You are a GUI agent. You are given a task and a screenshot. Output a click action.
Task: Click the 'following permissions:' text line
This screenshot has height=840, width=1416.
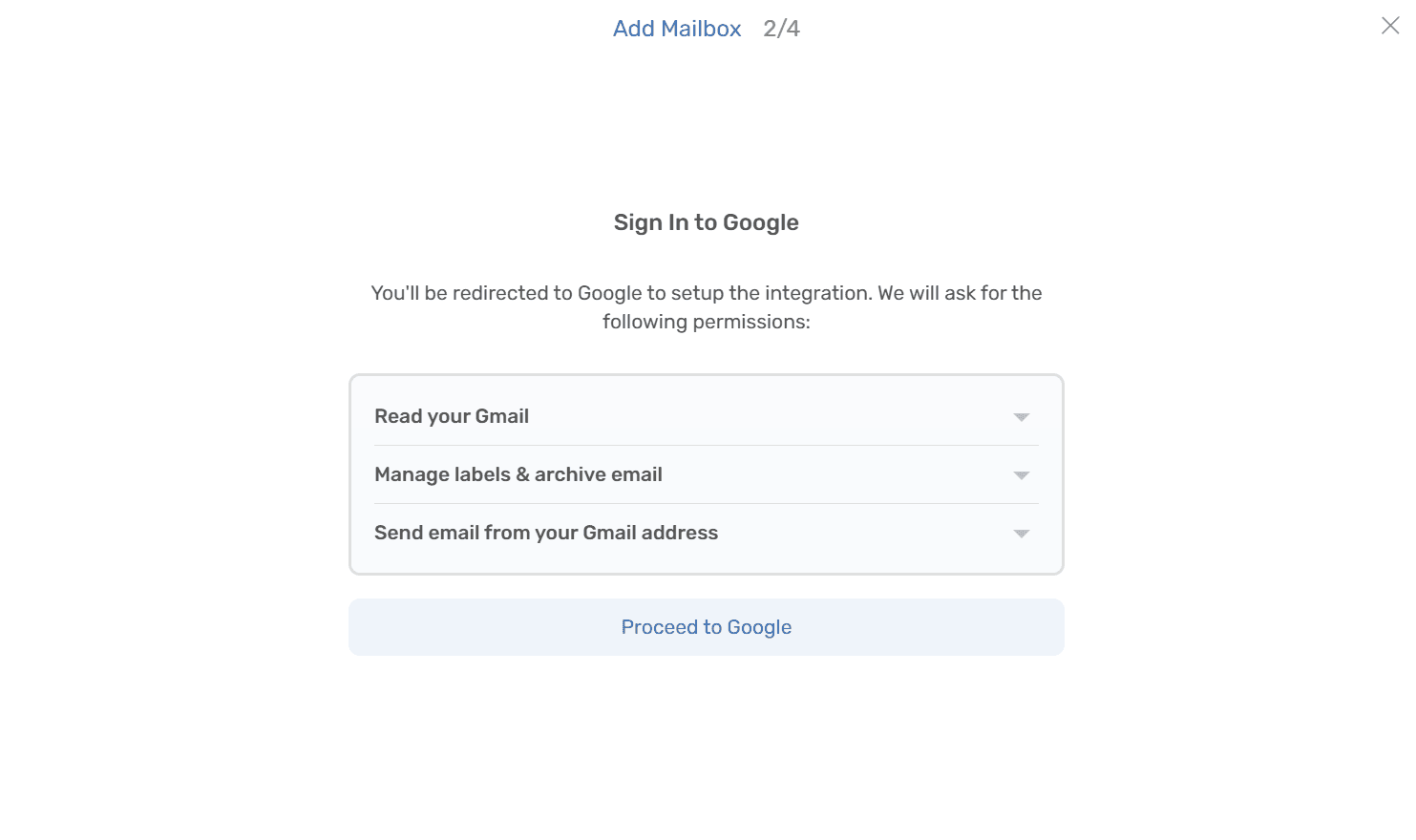click(x=706, y=322)
